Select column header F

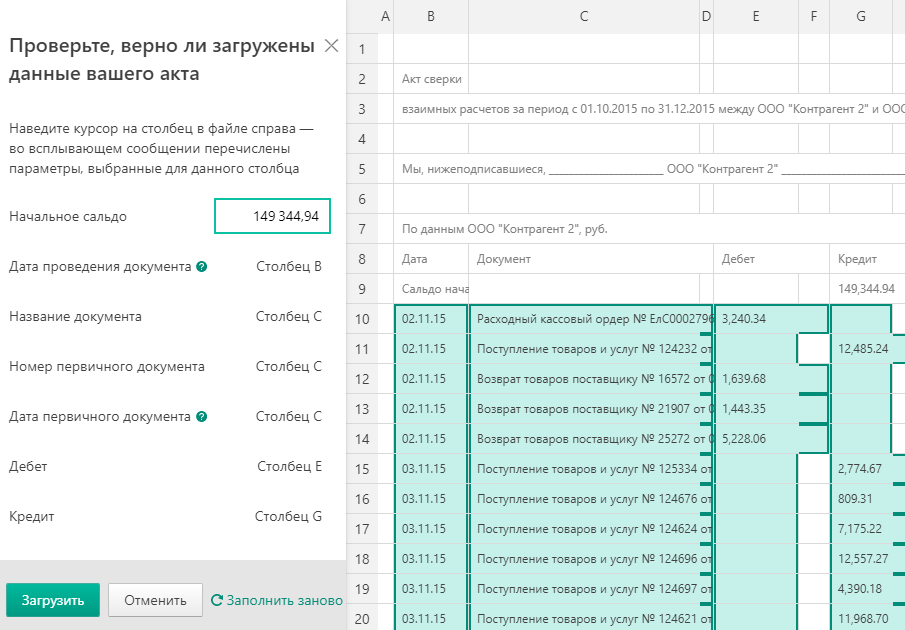(x=814, y=17)
